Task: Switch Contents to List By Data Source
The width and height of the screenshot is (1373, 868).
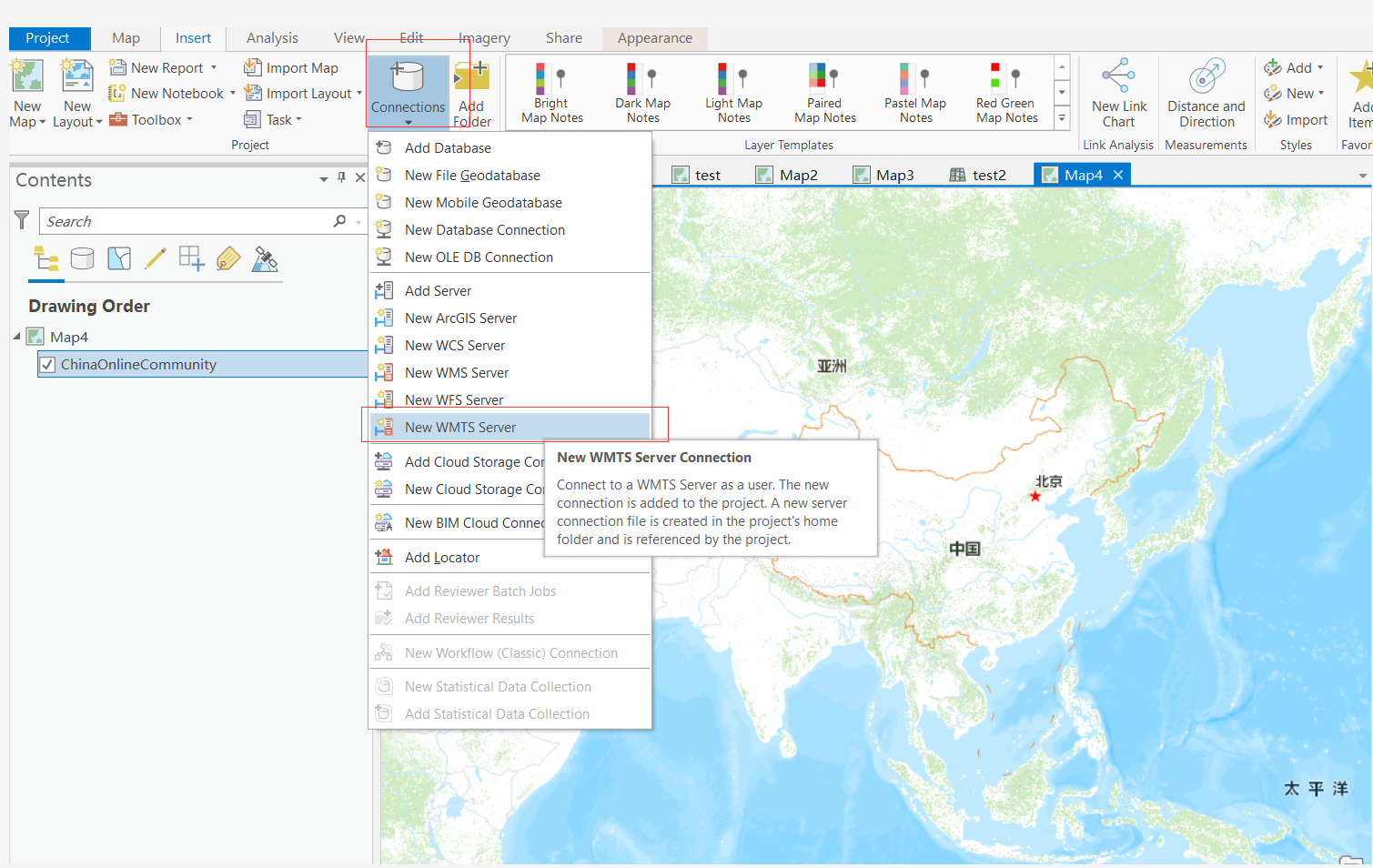Action: tap(83, 259)
